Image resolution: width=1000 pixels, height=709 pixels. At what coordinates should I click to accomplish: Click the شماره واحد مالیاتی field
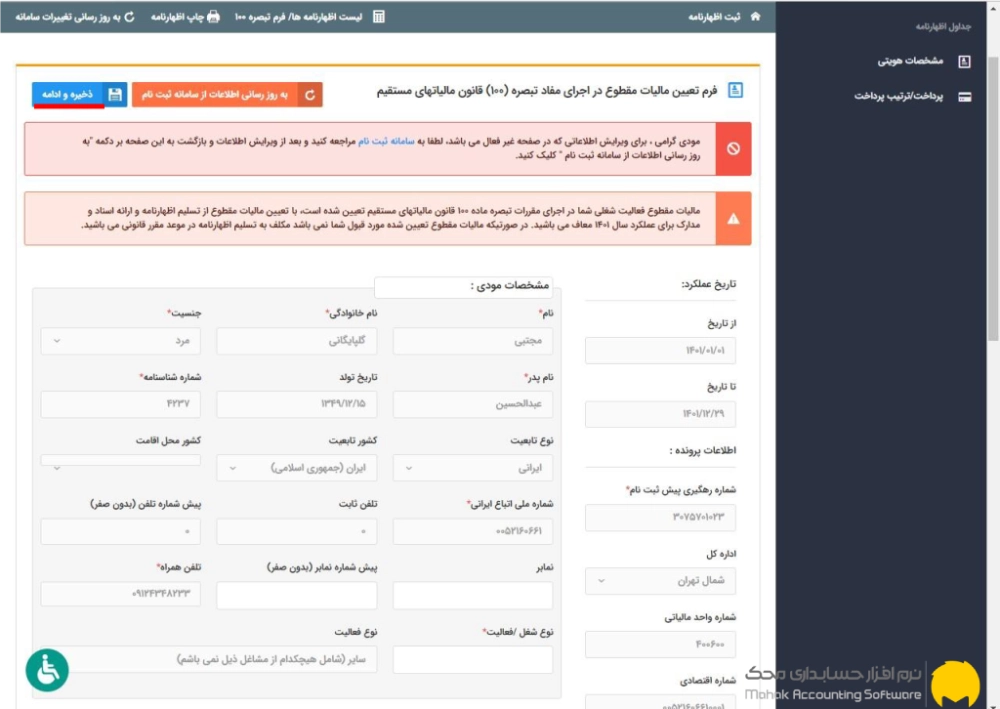660,645
